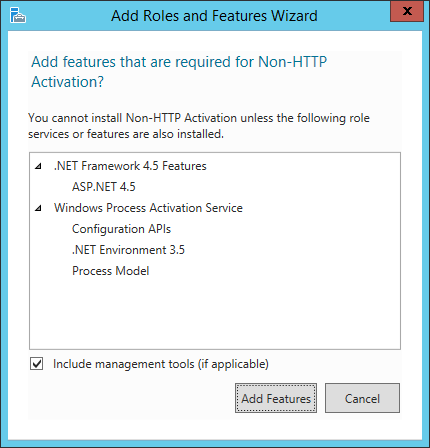
Task: Select ASP.NET 4.5 in the list
Action: (x=104, y=187)
